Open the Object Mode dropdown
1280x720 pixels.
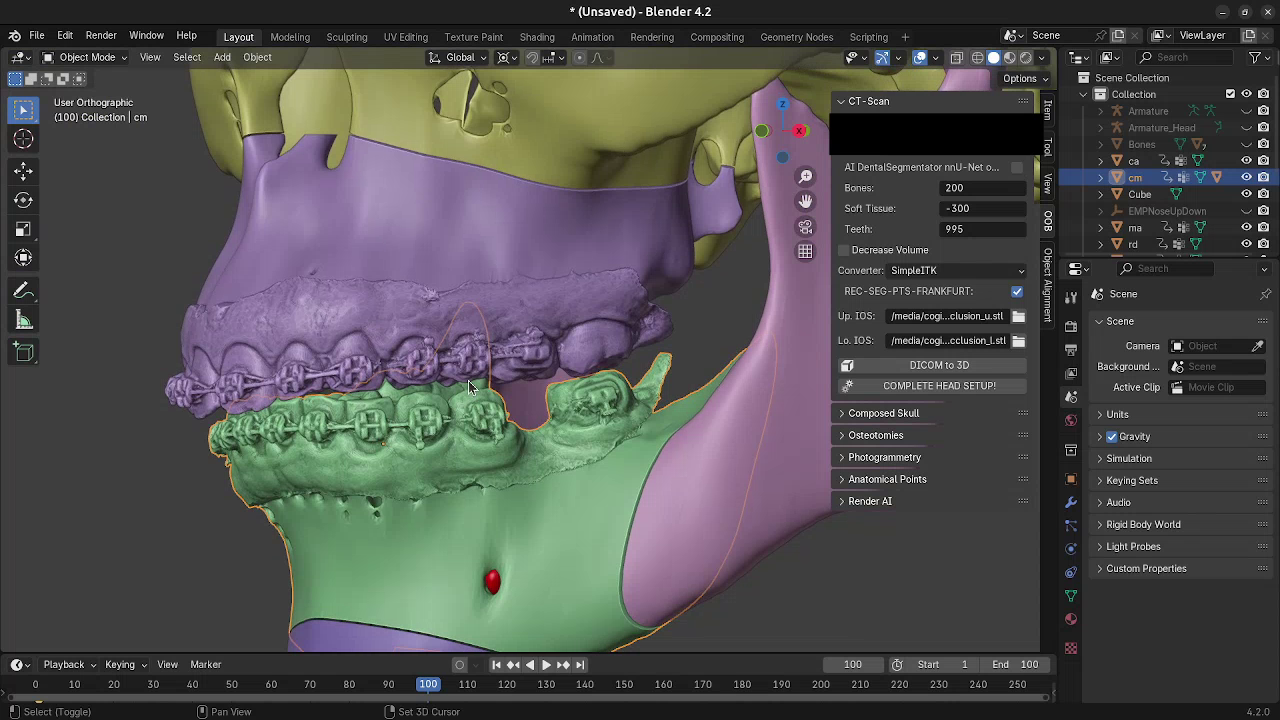[x=84, y=57]
